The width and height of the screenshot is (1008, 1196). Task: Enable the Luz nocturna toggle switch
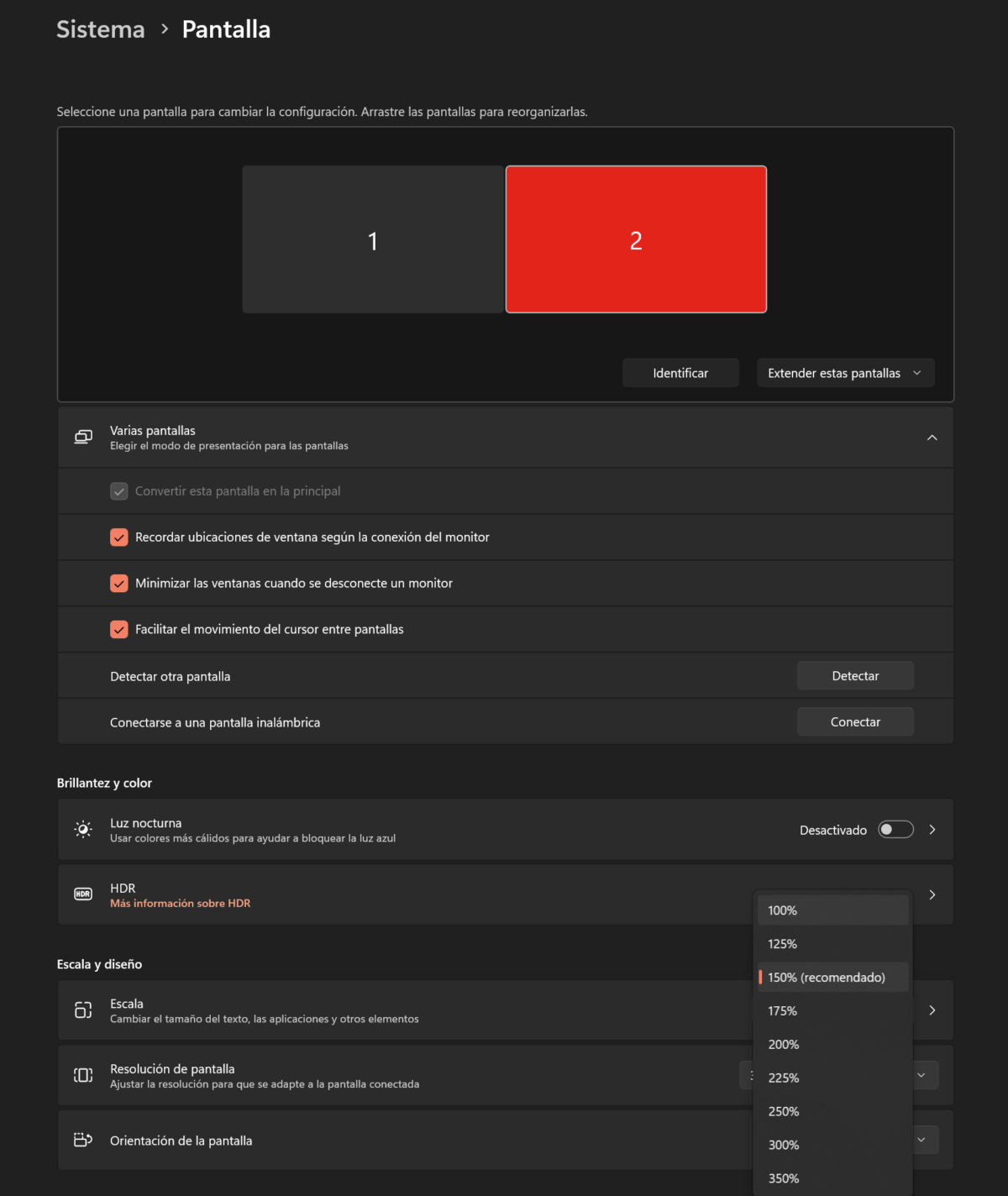pyautogui.click(x=895, y=830)
